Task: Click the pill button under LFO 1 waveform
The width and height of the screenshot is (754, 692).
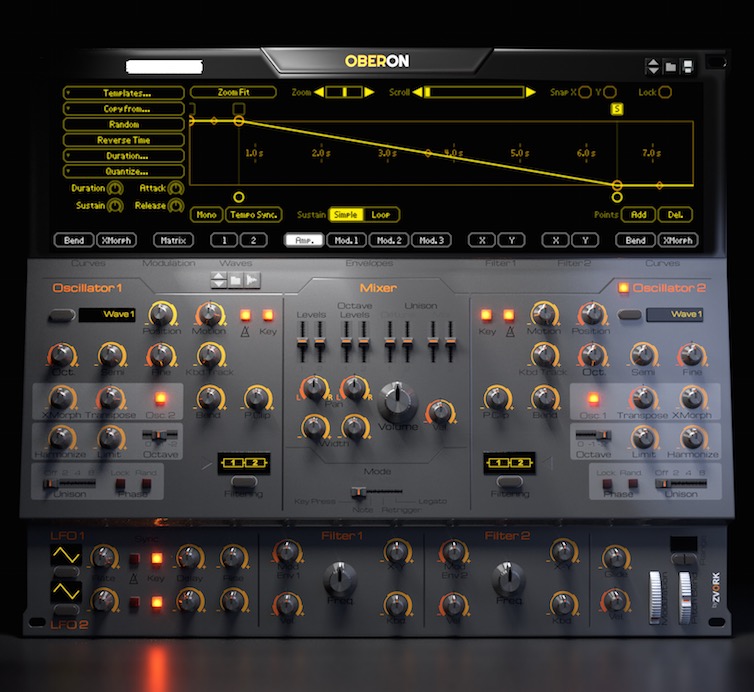Action: pyautogui.click(x=66, y=572)
